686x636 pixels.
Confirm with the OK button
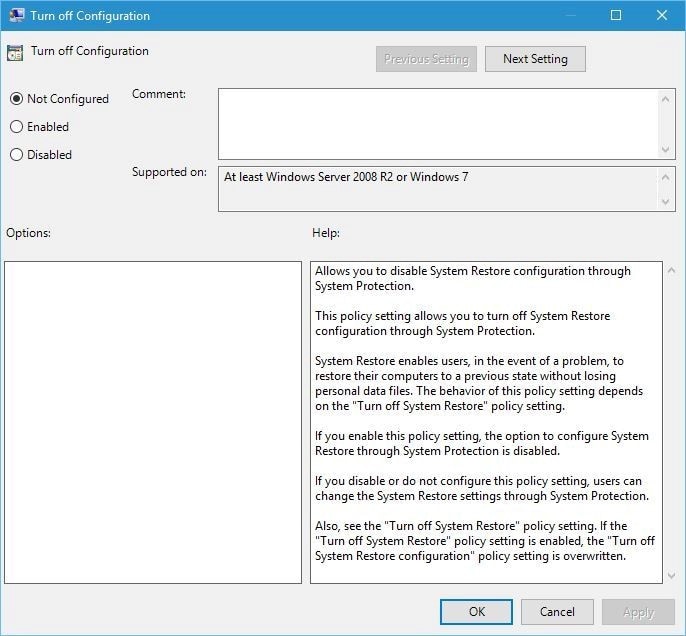pyautogui.click(x=476, y=612)
